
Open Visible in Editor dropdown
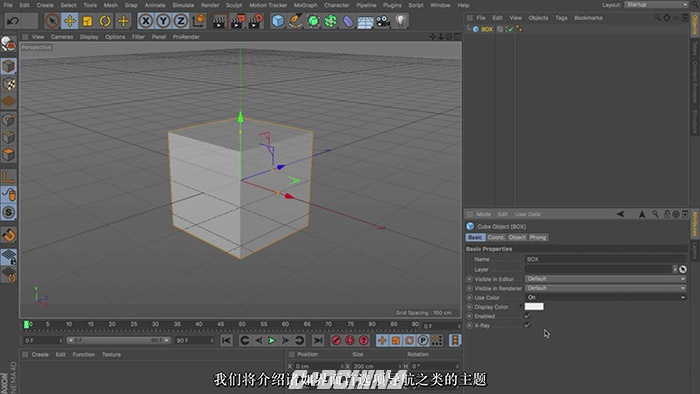[605, 278]
